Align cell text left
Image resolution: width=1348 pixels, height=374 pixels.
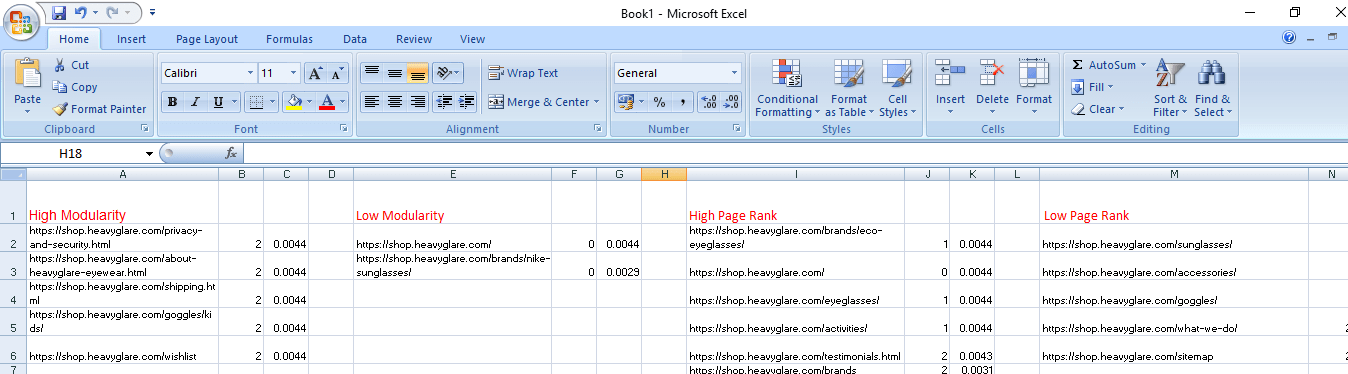371,102
